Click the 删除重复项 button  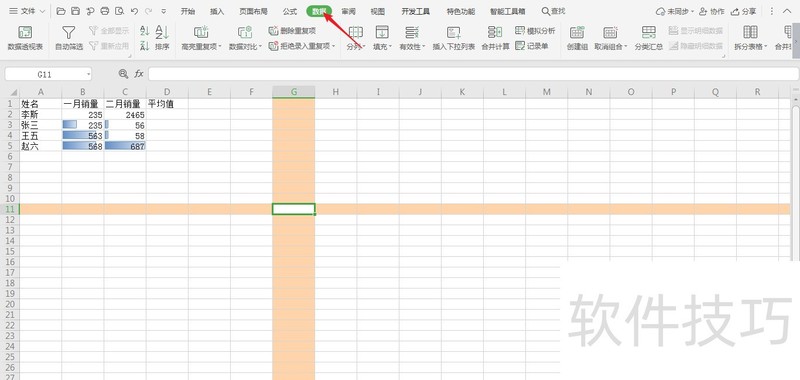click(x=292, y=31)
